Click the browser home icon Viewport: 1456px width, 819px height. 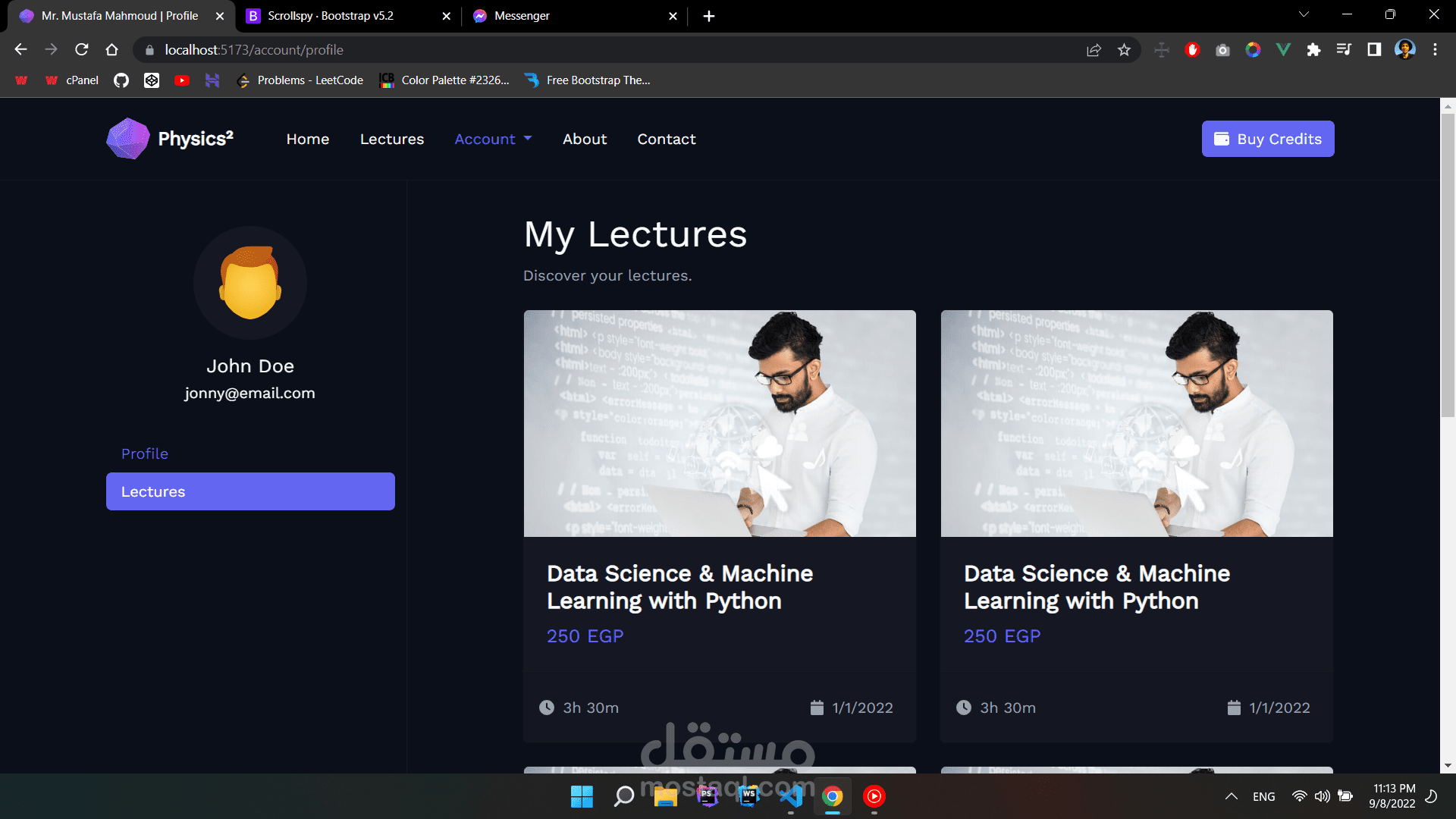point(112,50)
